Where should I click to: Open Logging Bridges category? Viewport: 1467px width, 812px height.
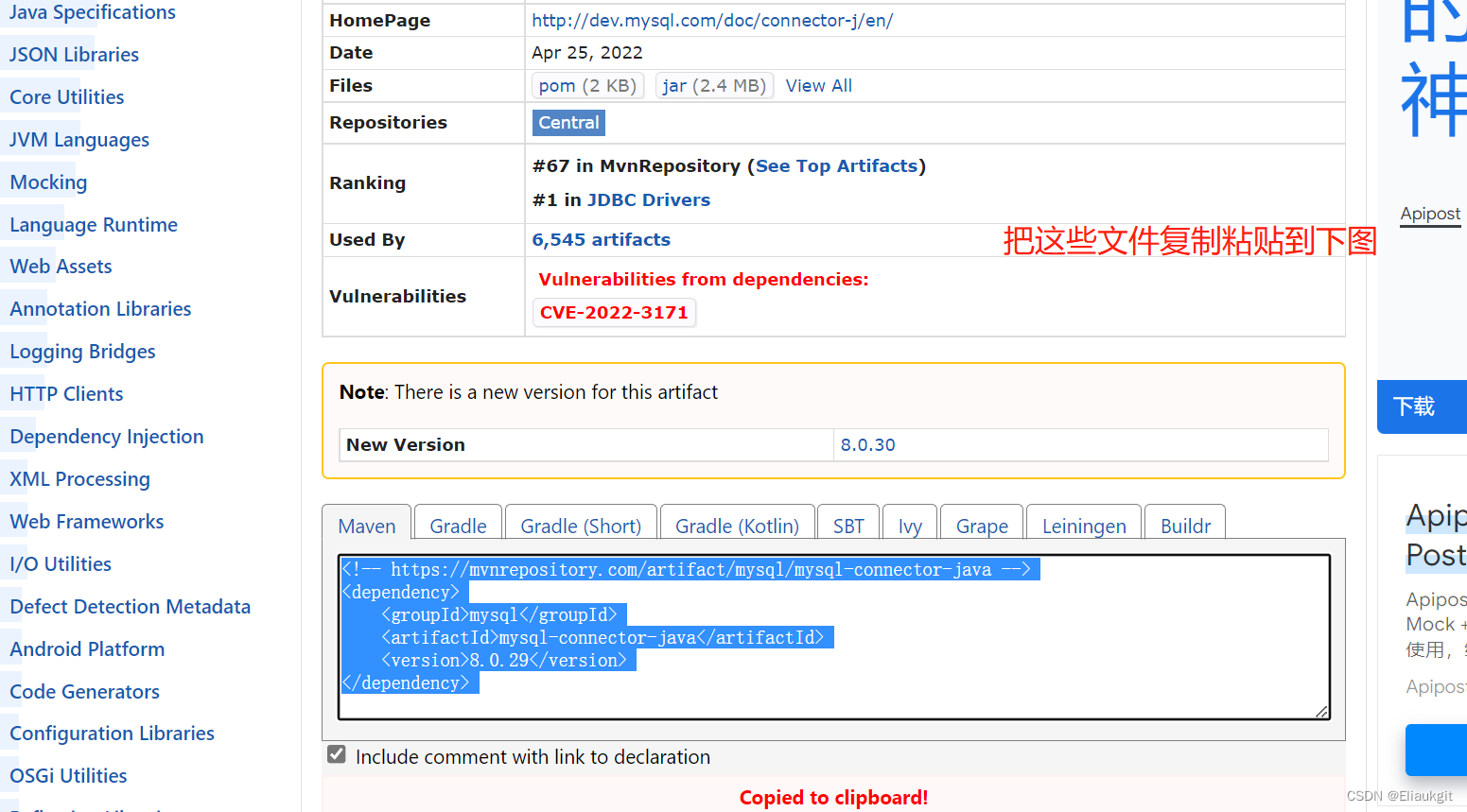click(x=82, y=352)
